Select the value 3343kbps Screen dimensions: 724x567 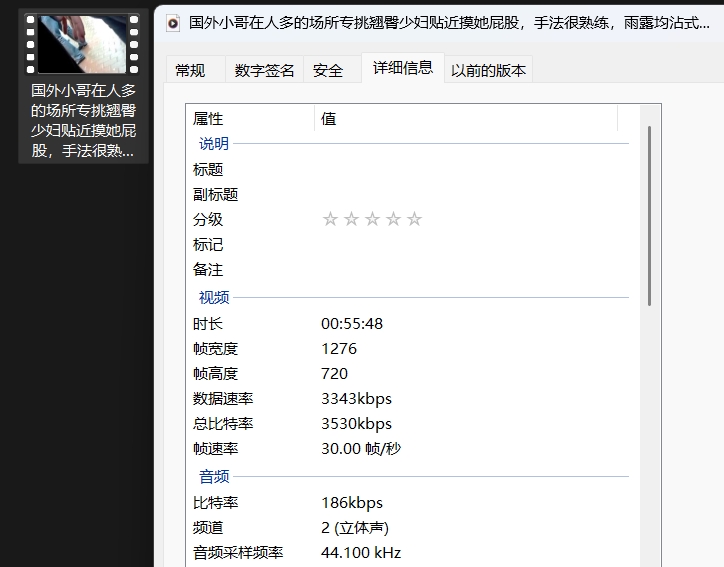(356, 398)
